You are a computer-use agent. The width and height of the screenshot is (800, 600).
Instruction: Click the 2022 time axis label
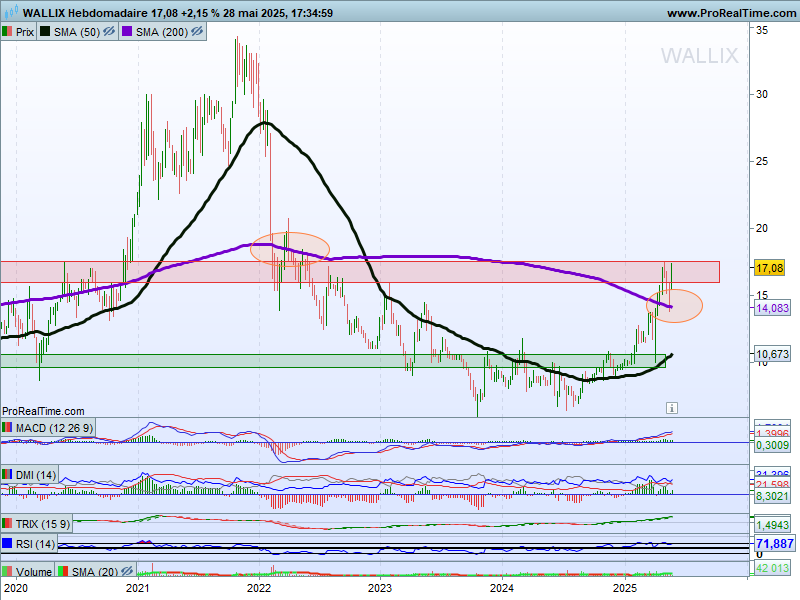pos(259,588)
